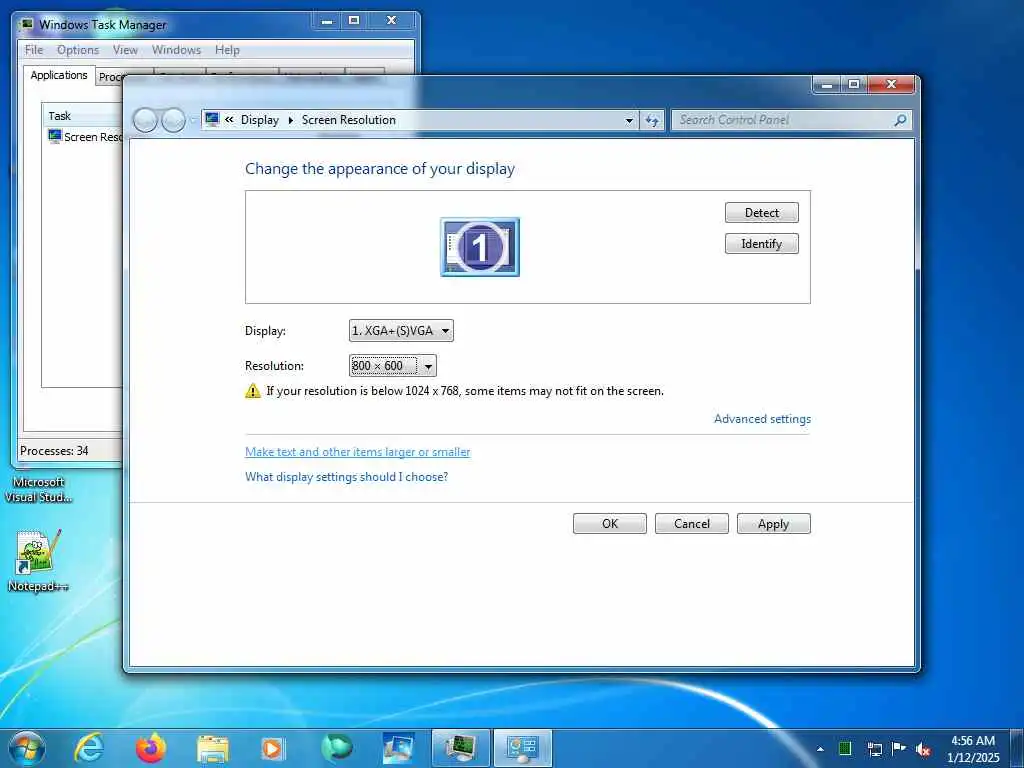Screen dimensions: 1024x768
Task: Click the Apply button
Action: 773,524
